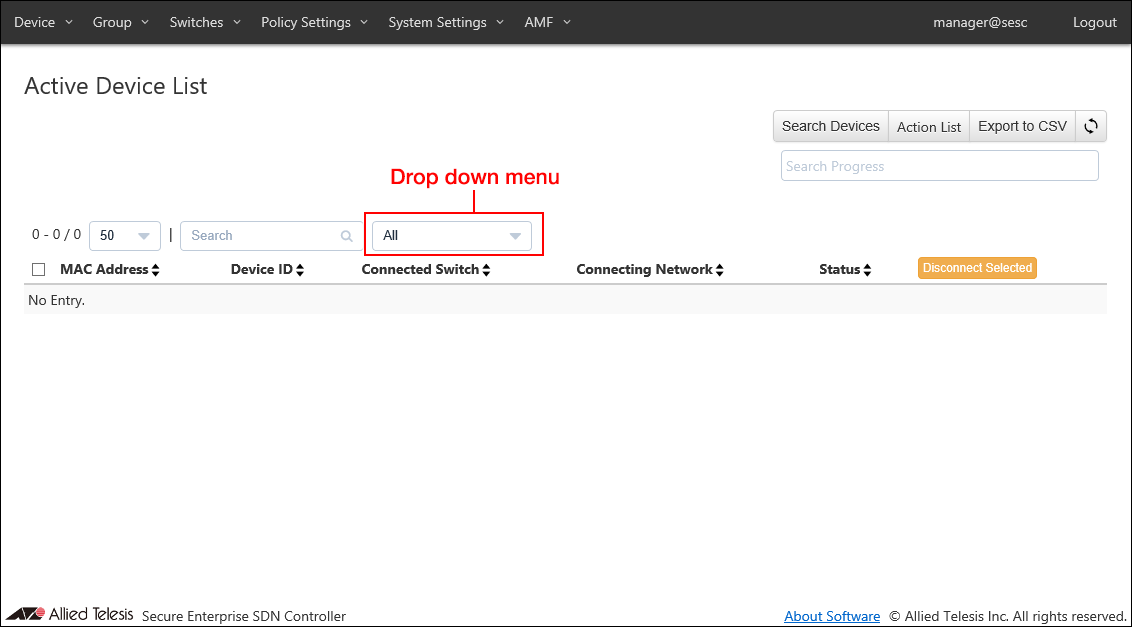Viewport: 1132px width, 627px height.
Task: Open the 50 per-page dropdown
Action: 125,236
